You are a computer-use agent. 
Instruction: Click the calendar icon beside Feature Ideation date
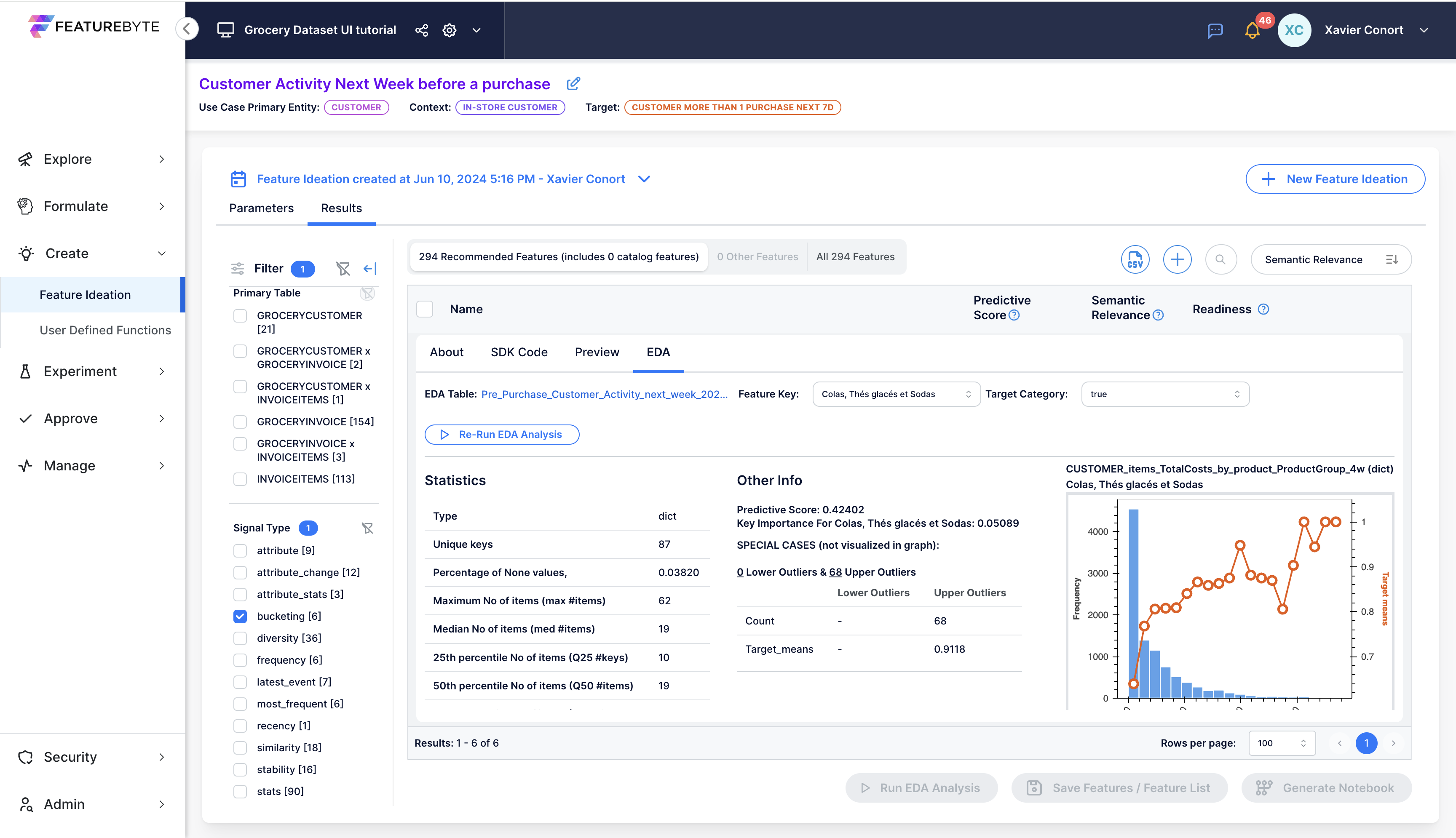(x=238, y=179)
